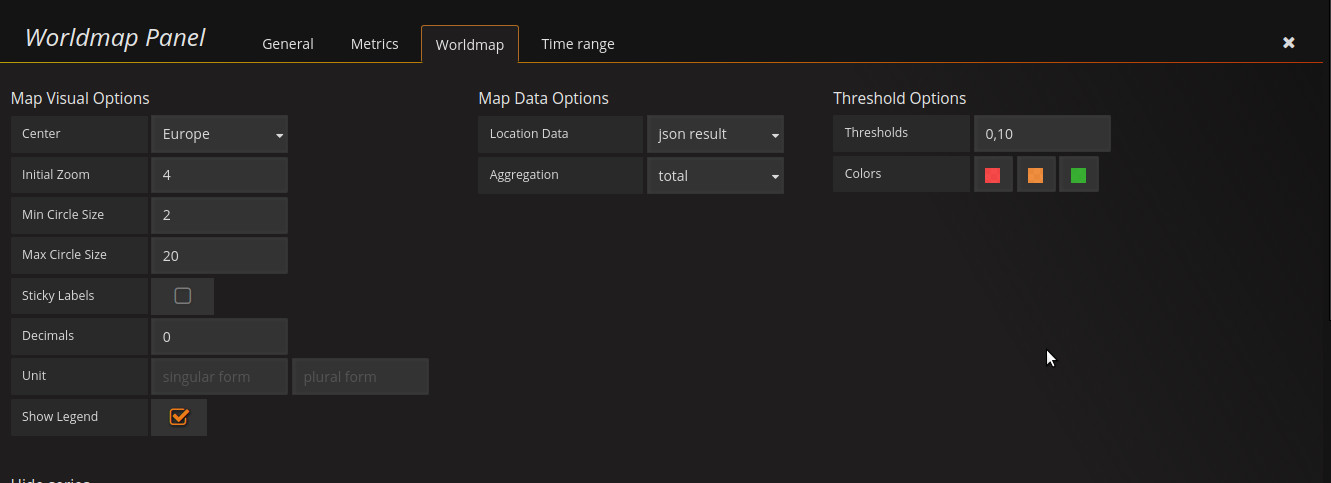
Task: Switch to the Metrics tab
Action: (375, 44)
